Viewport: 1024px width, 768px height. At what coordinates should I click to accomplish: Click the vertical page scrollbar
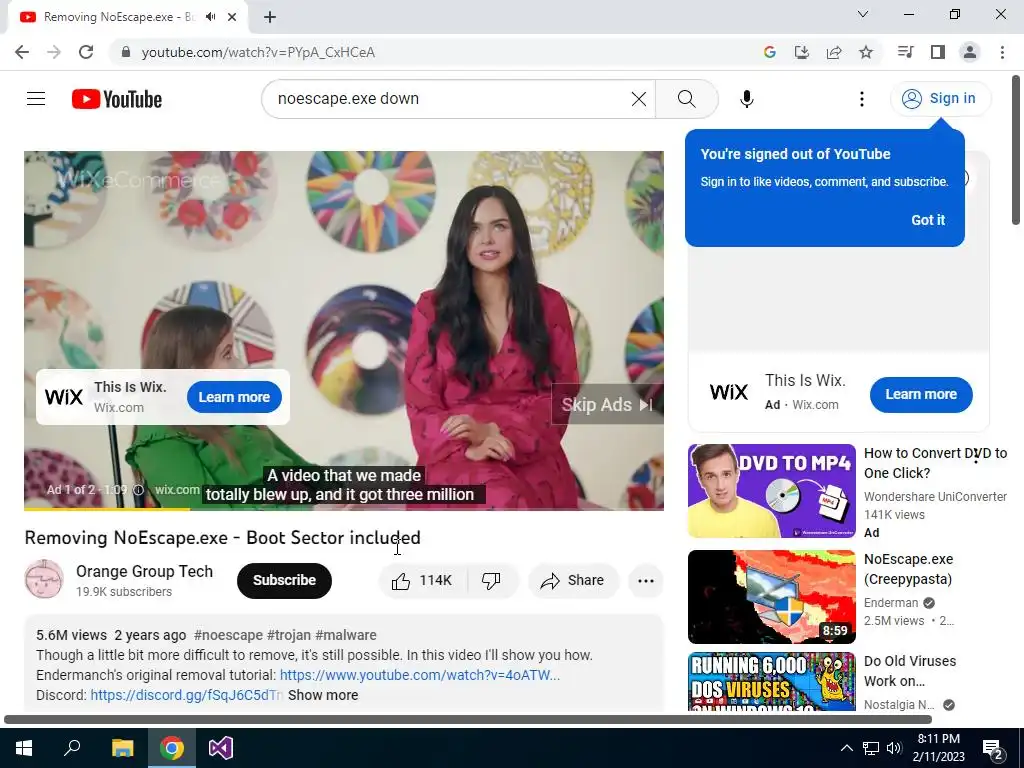coord(1016,150)
